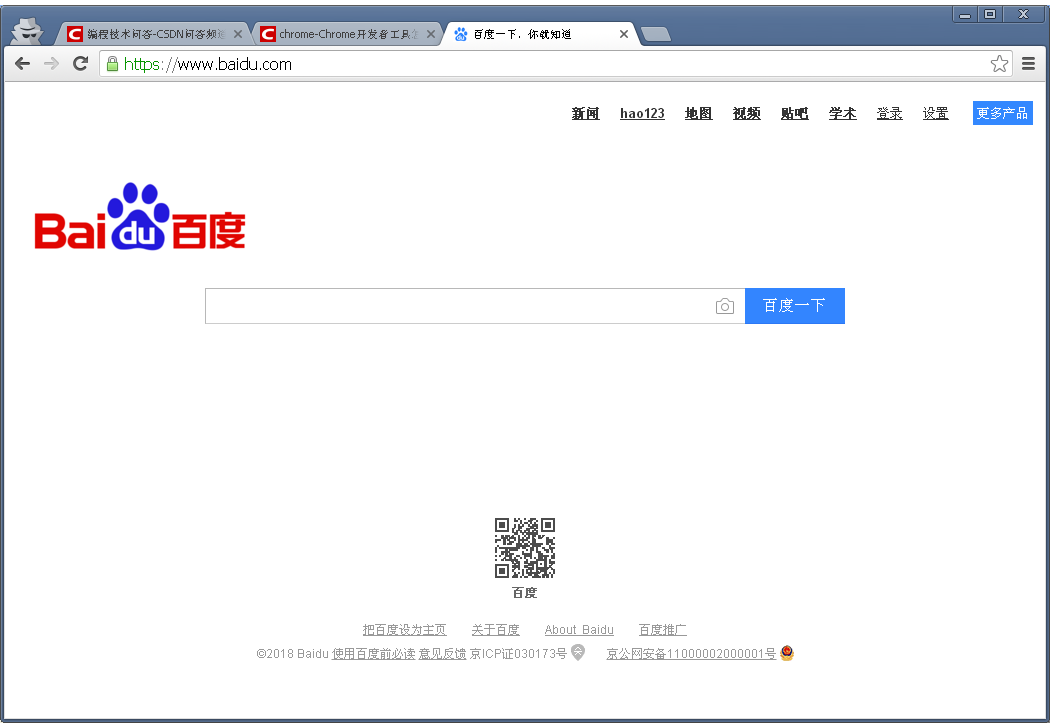Go back using the browser back arrow
Viewport: 1064px width, 724px height.
point(22,64)
